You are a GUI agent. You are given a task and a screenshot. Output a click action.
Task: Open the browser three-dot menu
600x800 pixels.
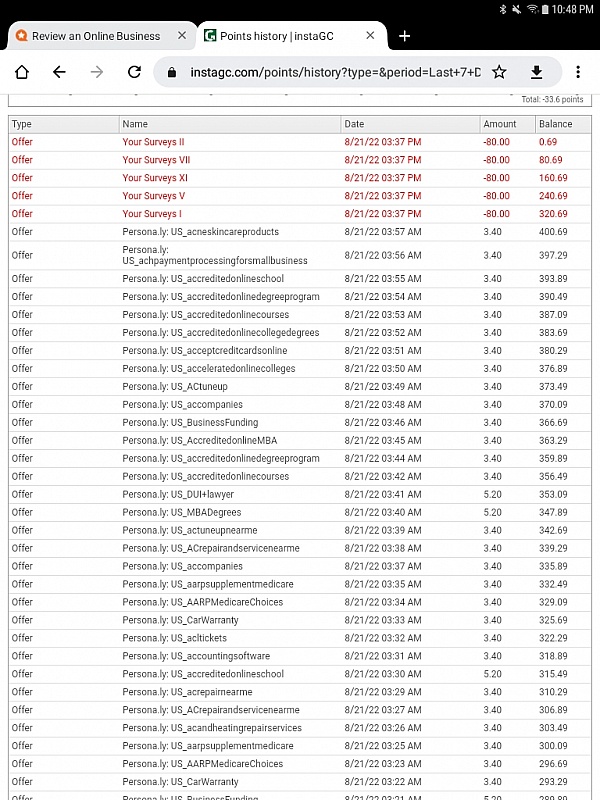[x=578, y=72]
